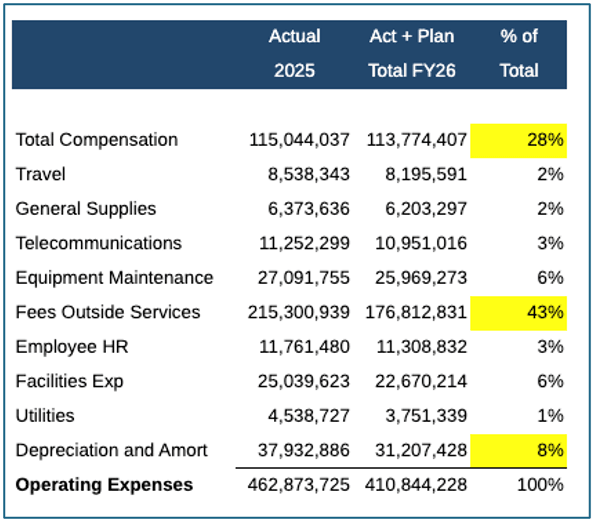Select Facilities Exp FY26 value 22,670,214
592x523 pixels.
[x=421, y=381]
